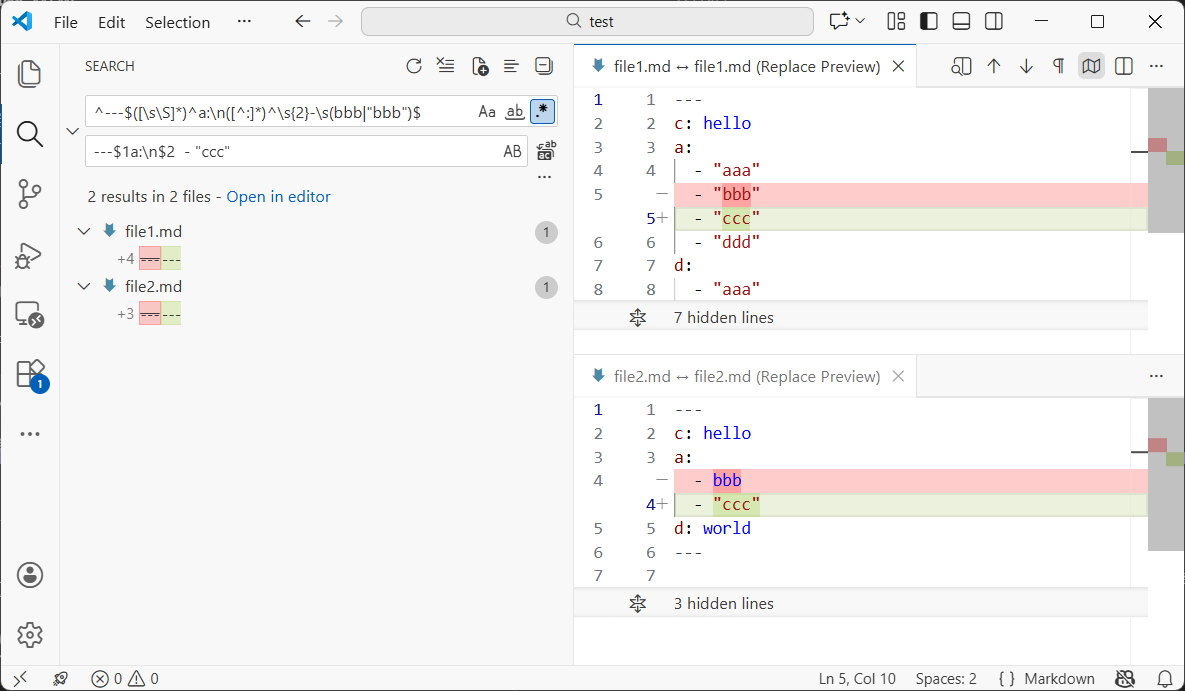Viewport: 1185px width, 691px height.
Task: Toggle Match Case in search box
Action: pyautogui.click(x=487, y=112)
